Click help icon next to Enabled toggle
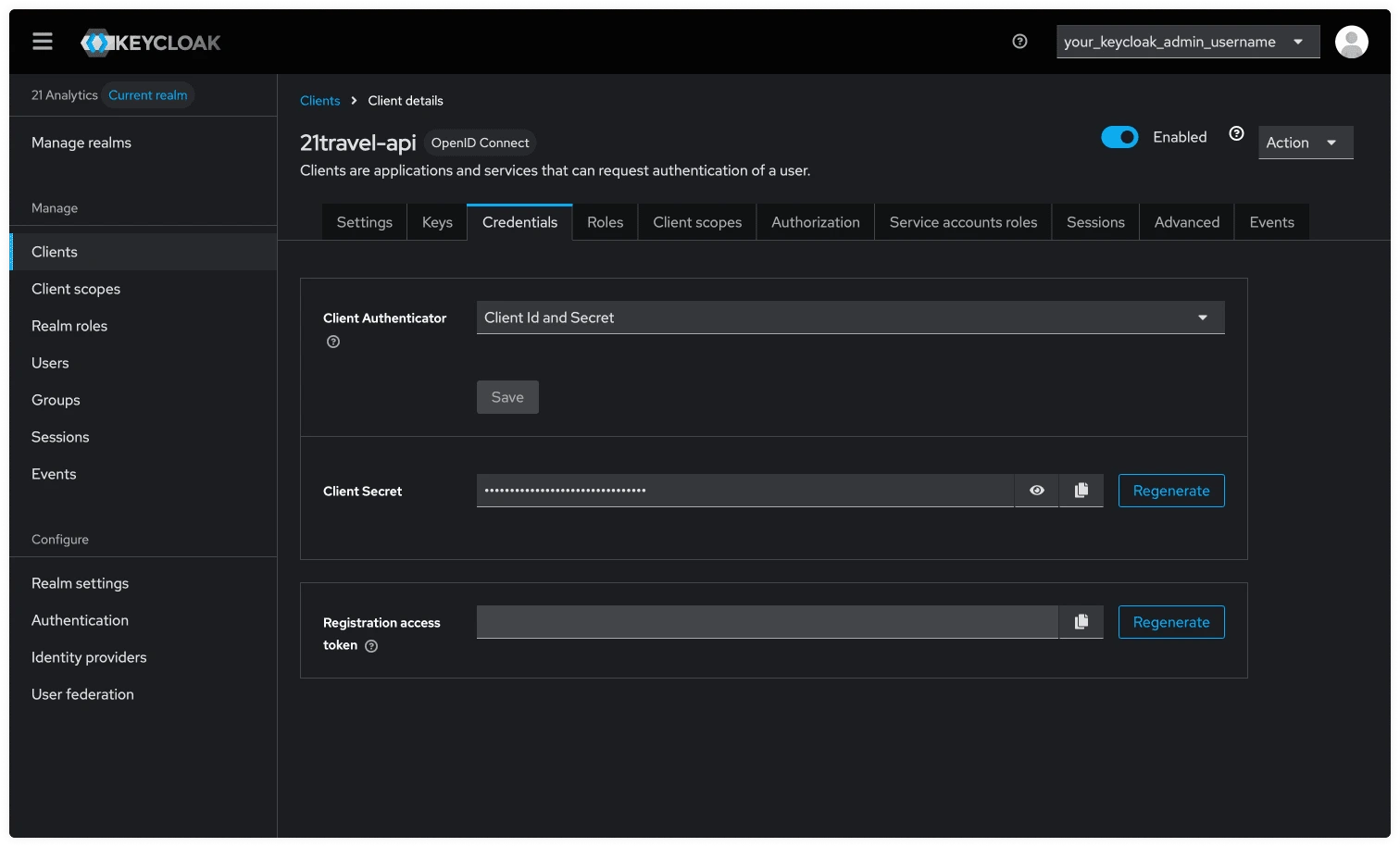Image resolution: width=1400 pixels, height=847 pixels. (x=1236, y=134)
